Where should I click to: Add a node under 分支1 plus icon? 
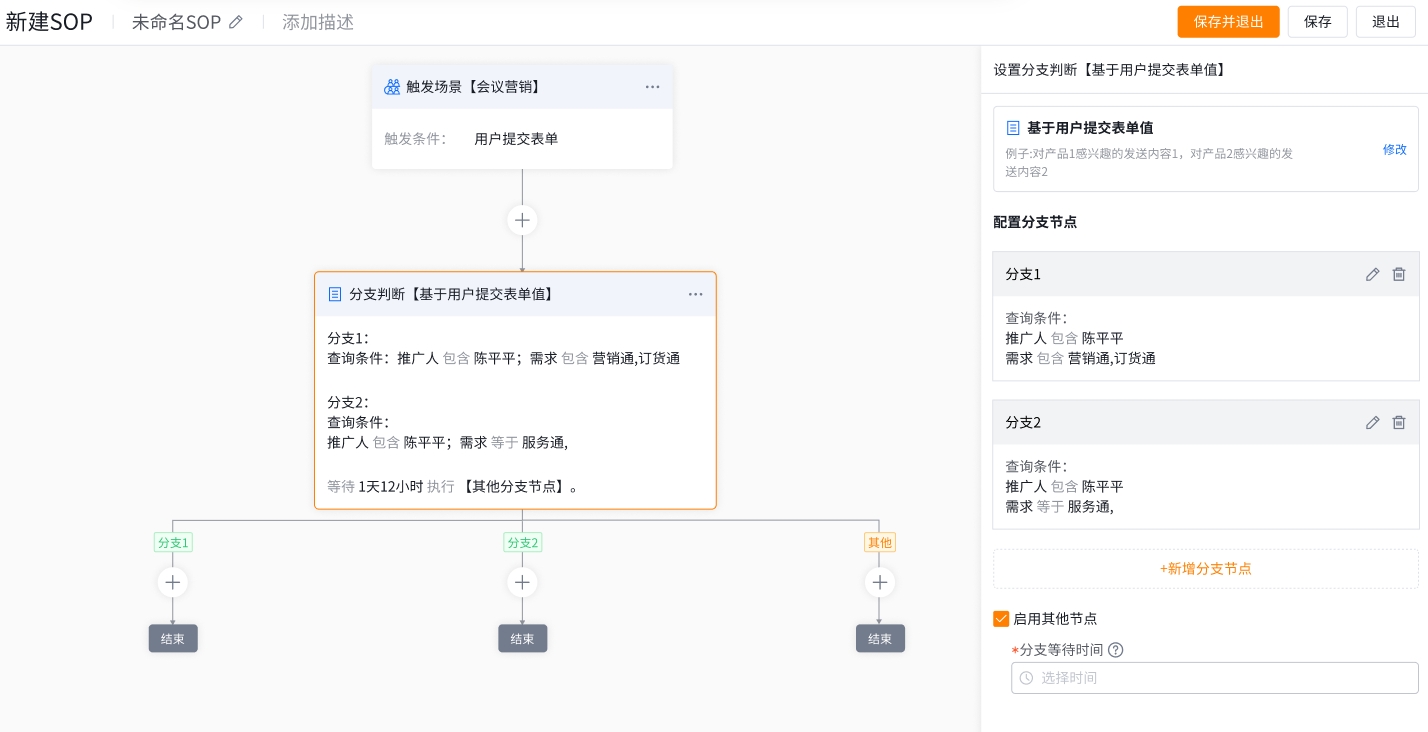click(x=173, y=582)
